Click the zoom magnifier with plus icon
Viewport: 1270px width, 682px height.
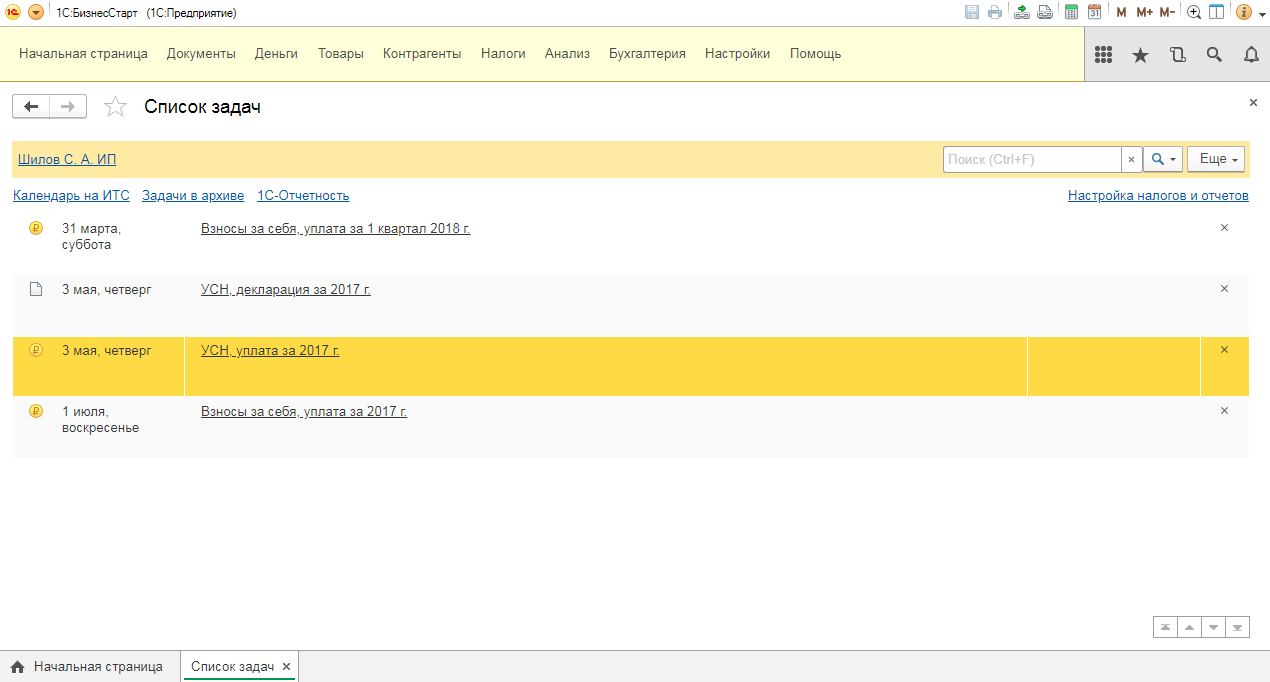click(1194, 13)
